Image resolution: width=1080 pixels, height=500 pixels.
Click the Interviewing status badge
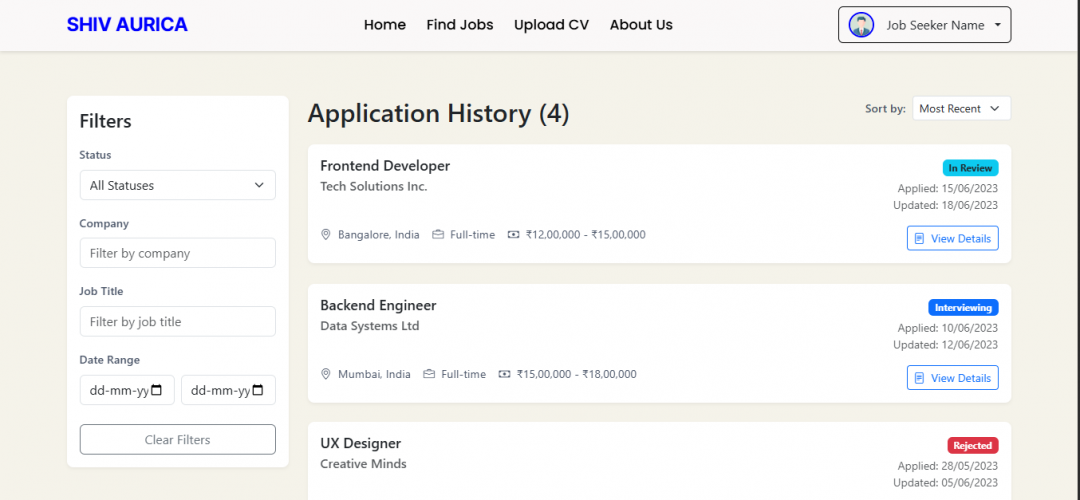964,307
